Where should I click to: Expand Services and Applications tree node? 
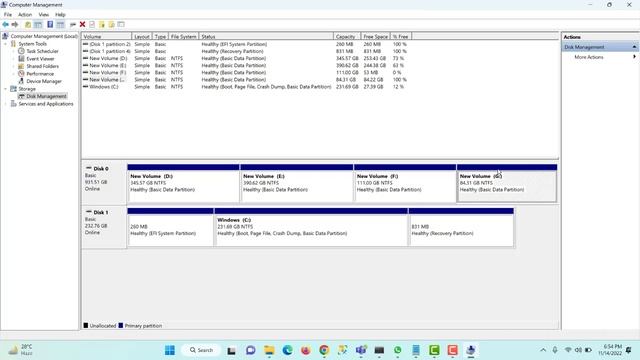(6, 104)
